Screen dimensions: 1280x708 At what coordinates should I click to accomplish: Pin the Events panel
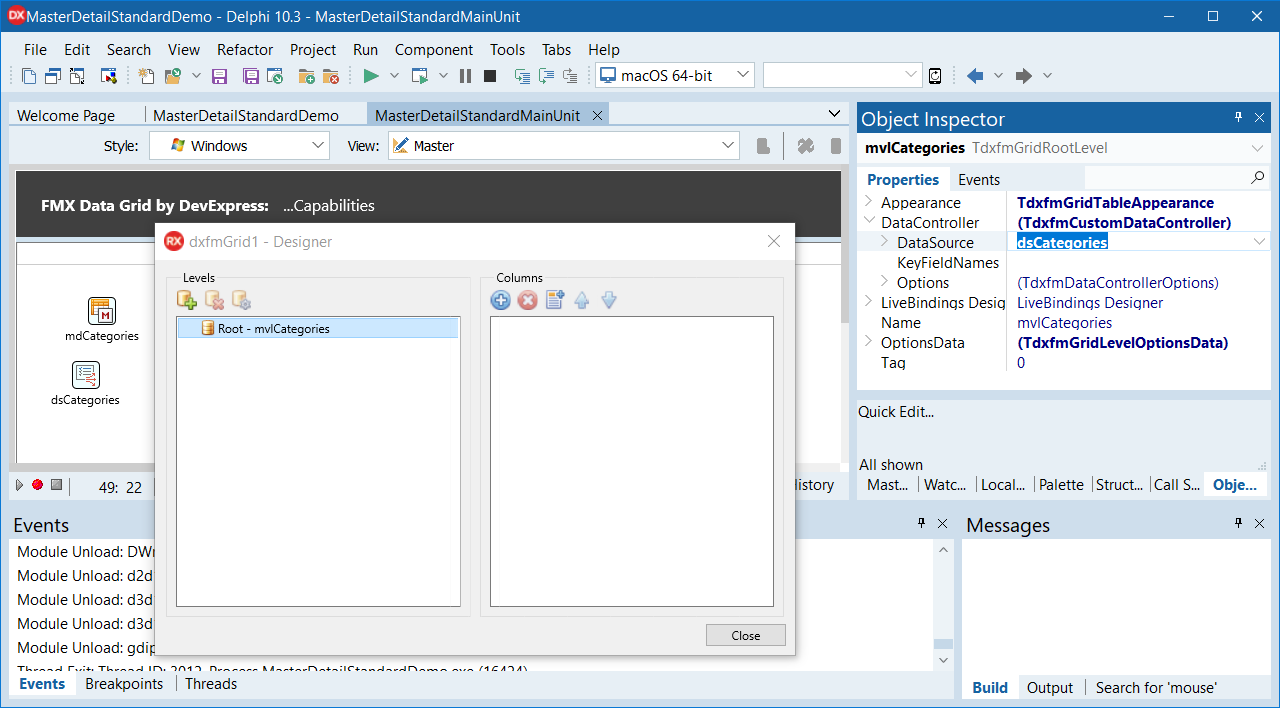click(921, 523)
